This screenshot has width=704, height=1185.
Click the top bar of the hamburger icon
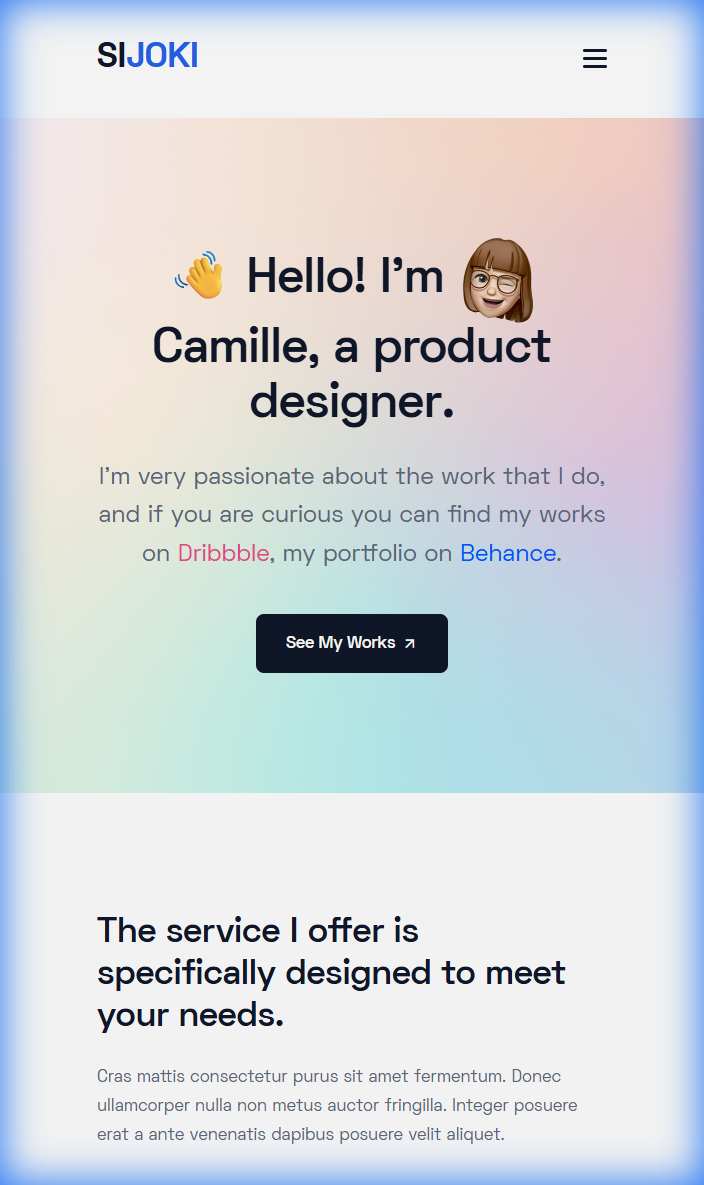pyautogui.click(x=594, y=50)
